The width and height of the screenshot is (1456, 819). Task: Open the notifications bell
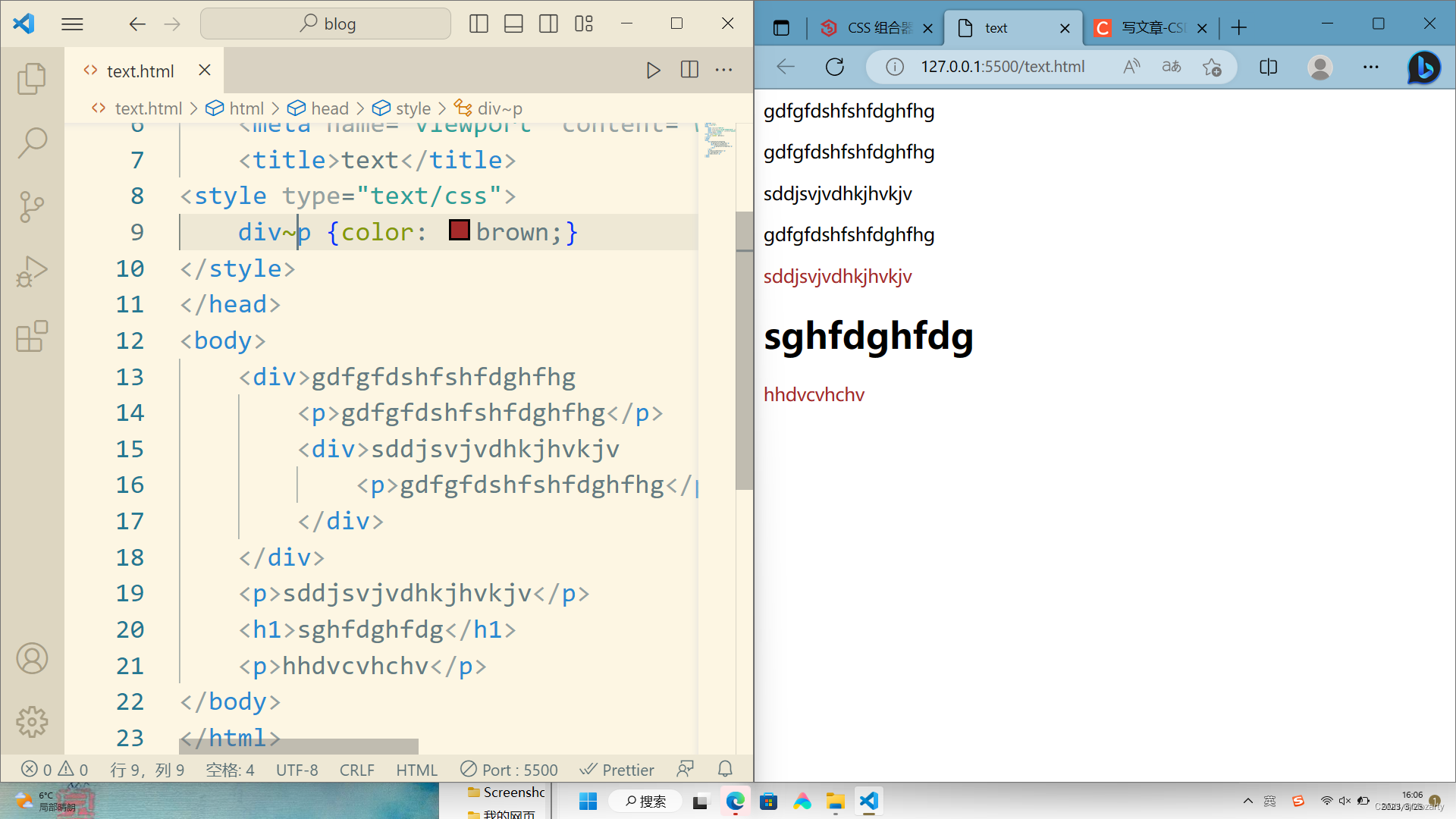pyautogui.click(x=725, y=769)
